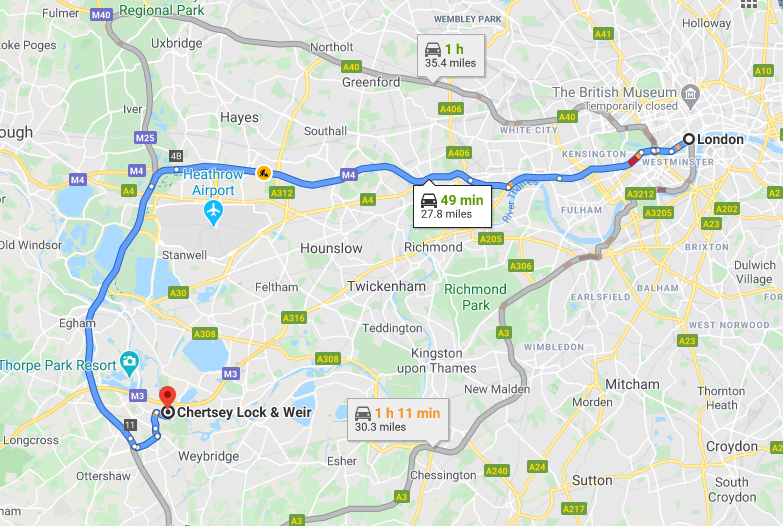Image resolution: width=783 pixels, height=526 pixels.
Task: Click the Kingston upon Thames label
Action: (437, 361)
